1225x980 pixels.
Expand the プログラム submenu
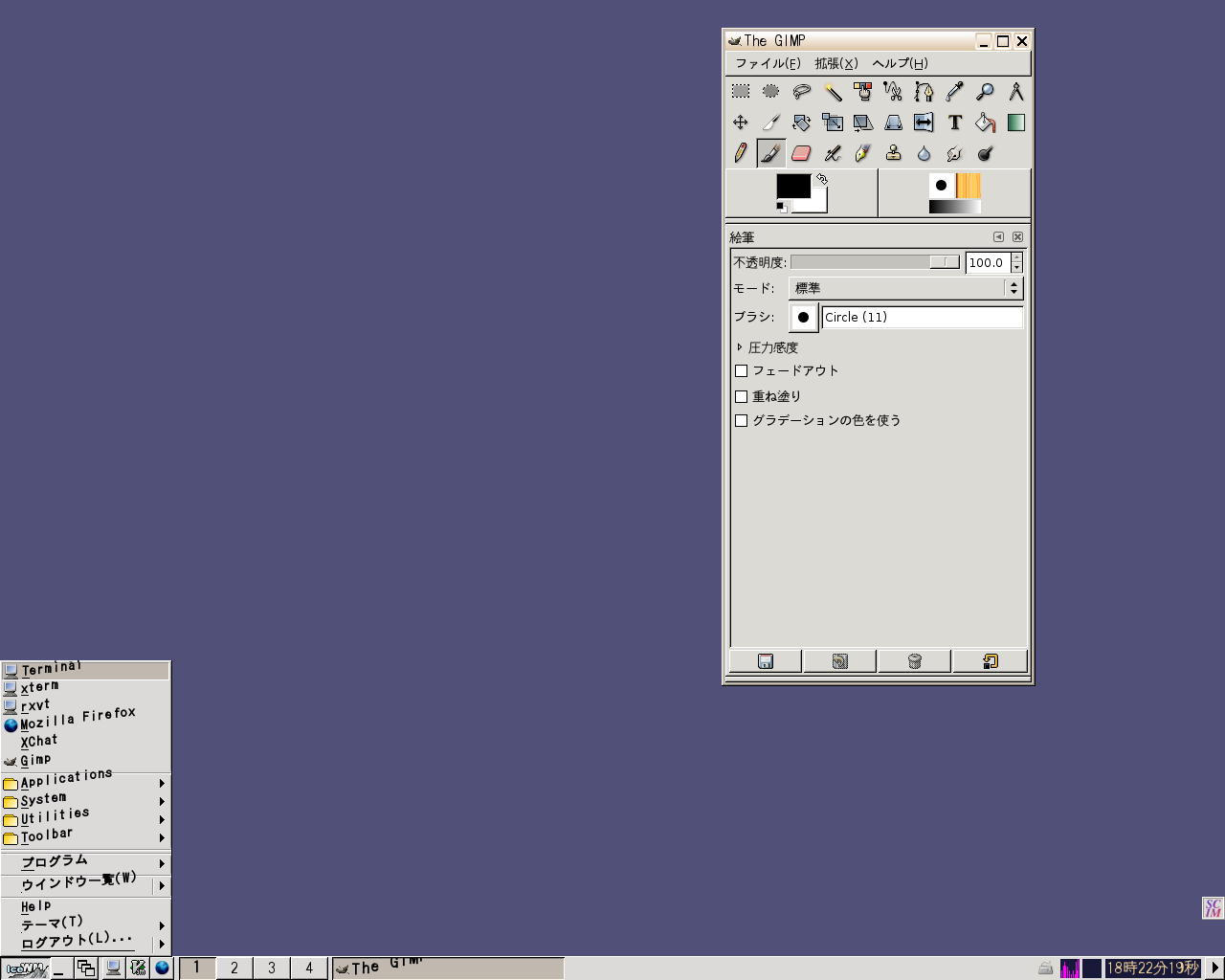click(85, 862)
